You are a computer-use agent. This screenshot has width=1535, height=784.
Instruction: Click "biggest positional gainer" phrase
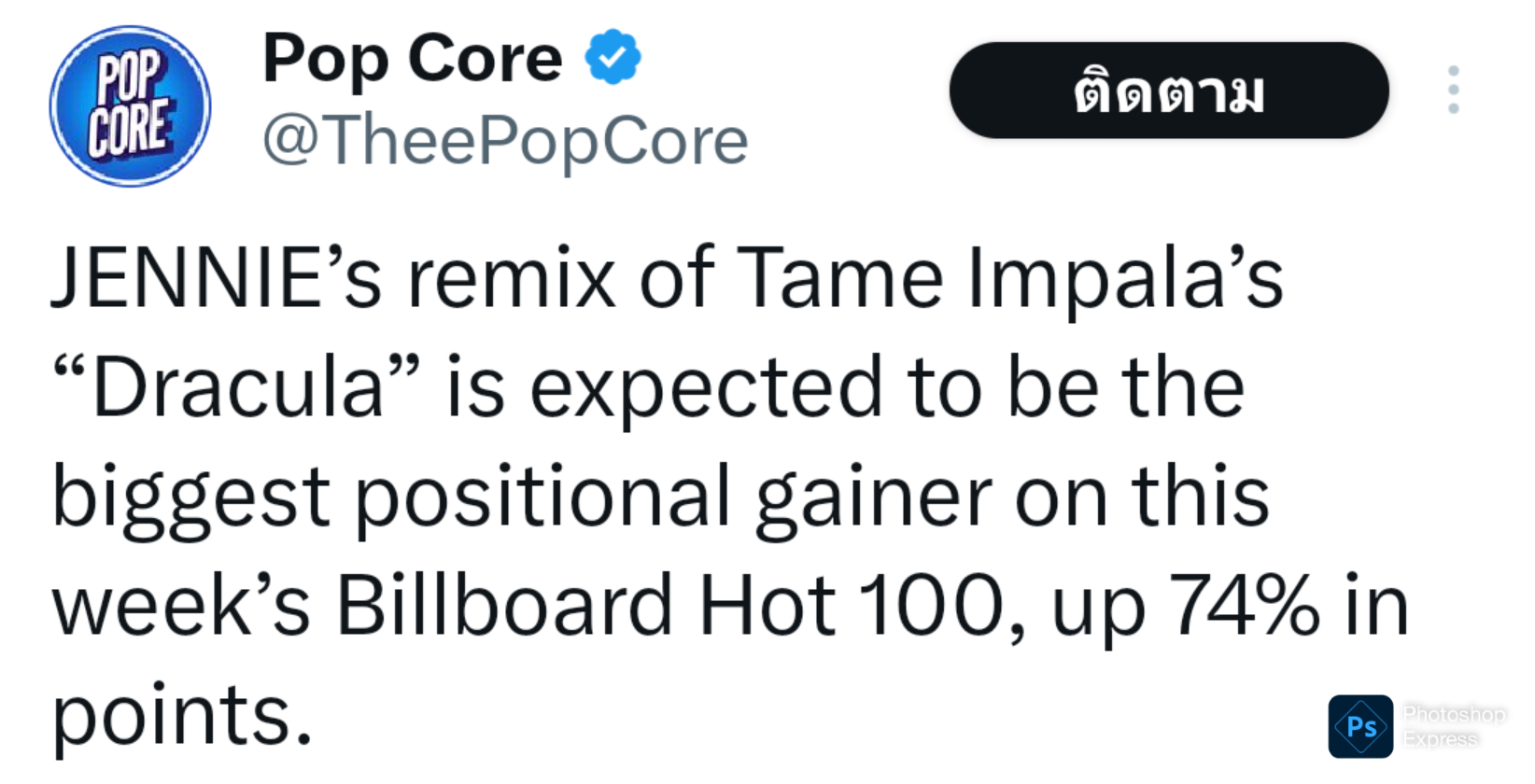pyautogui.click(x=521, y=497)
